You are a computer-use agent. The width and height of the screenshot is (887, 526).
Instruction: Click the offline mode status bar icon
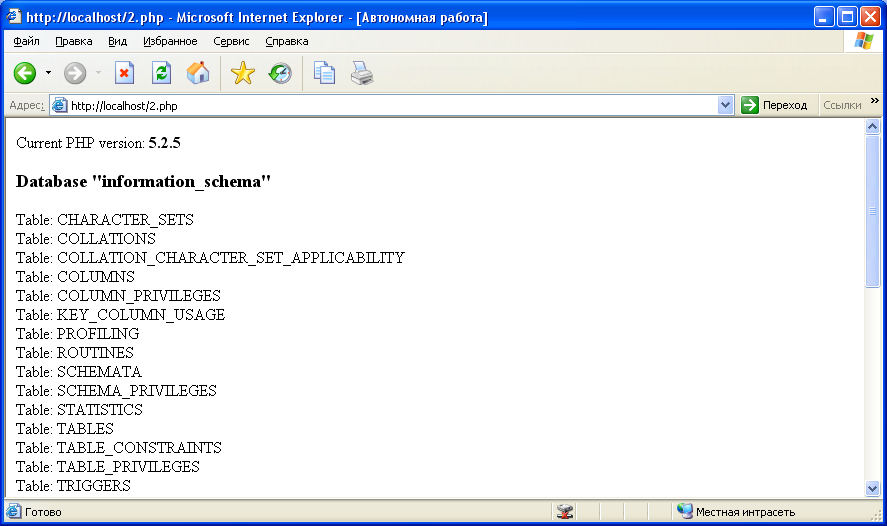(x=565, y=511)
